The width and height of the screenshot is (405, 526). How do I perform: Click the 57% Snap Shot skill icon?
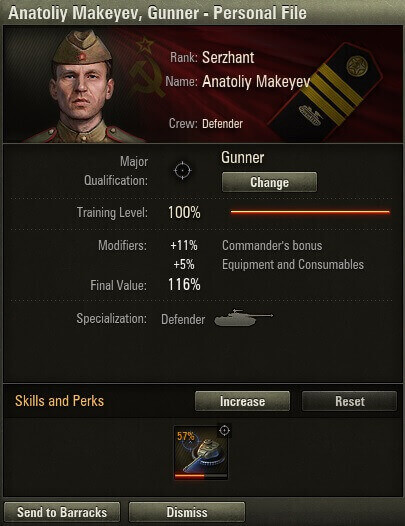201,453
